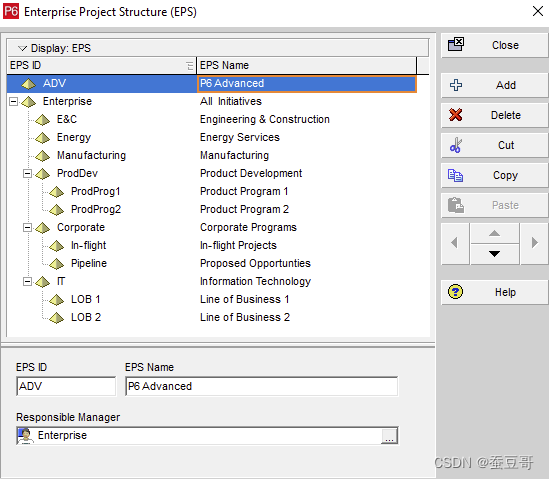Screen dimensions: 549x479
Task: Click the Cut scissors icon
Action: [x=456, y=145]
